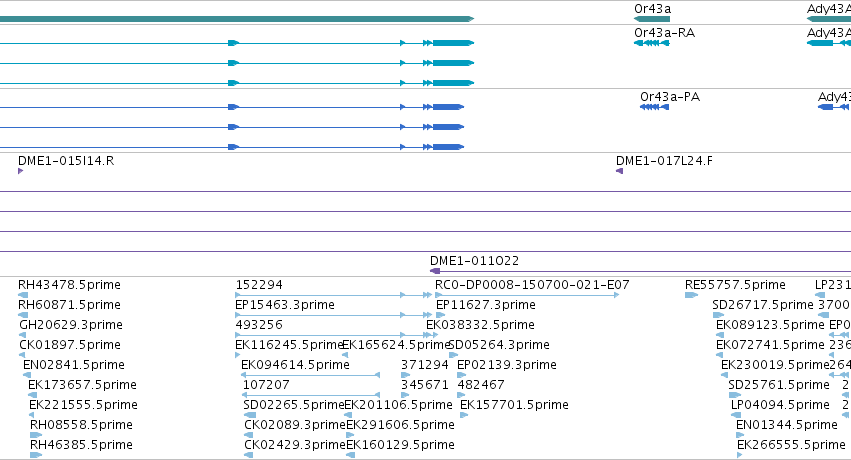Select the CK01897.5prime EST label
Screen dimensions: 851x460
point(70,345)
